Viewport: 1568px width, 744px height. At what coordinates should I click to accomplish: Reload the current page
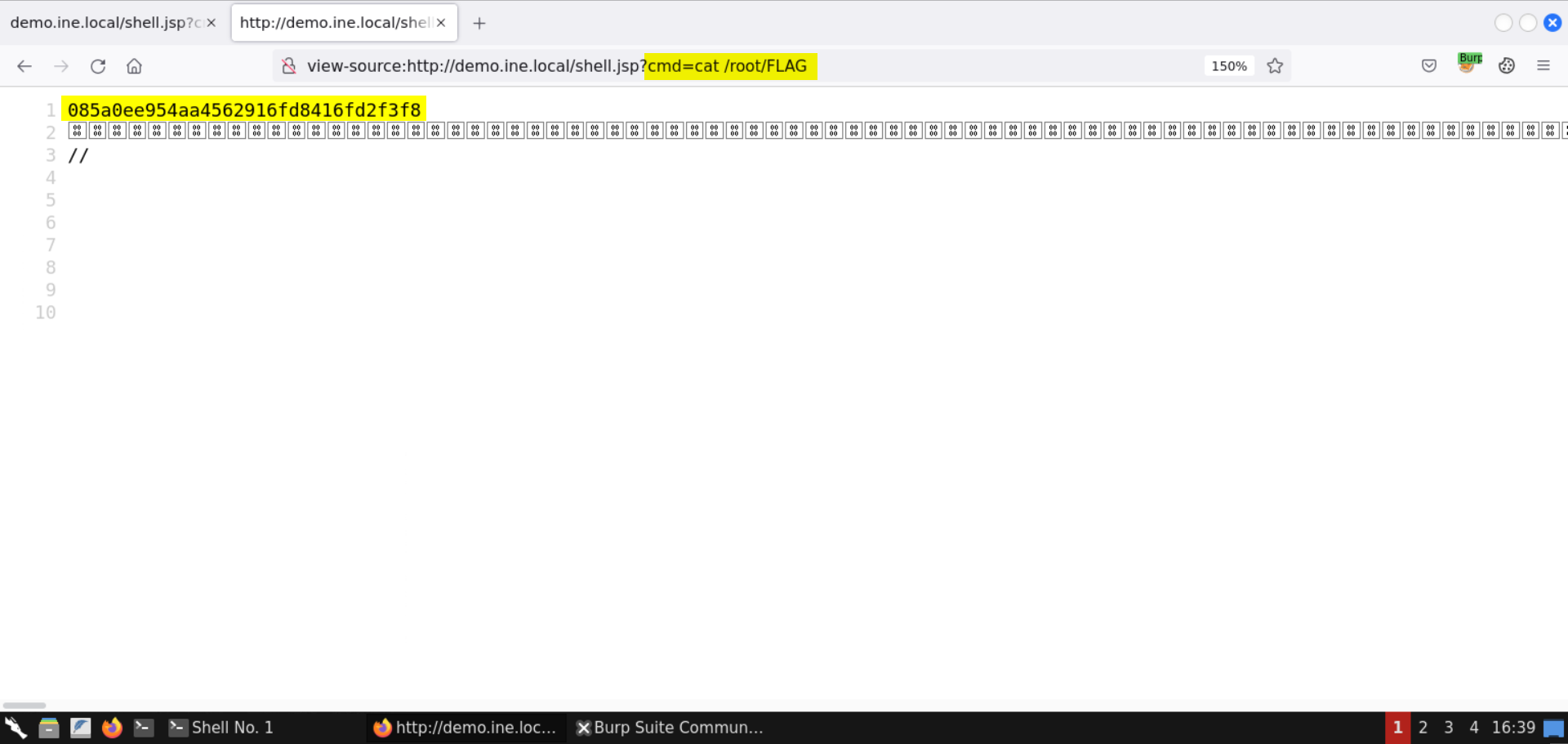pyautogui.click(x=98, y=66)
